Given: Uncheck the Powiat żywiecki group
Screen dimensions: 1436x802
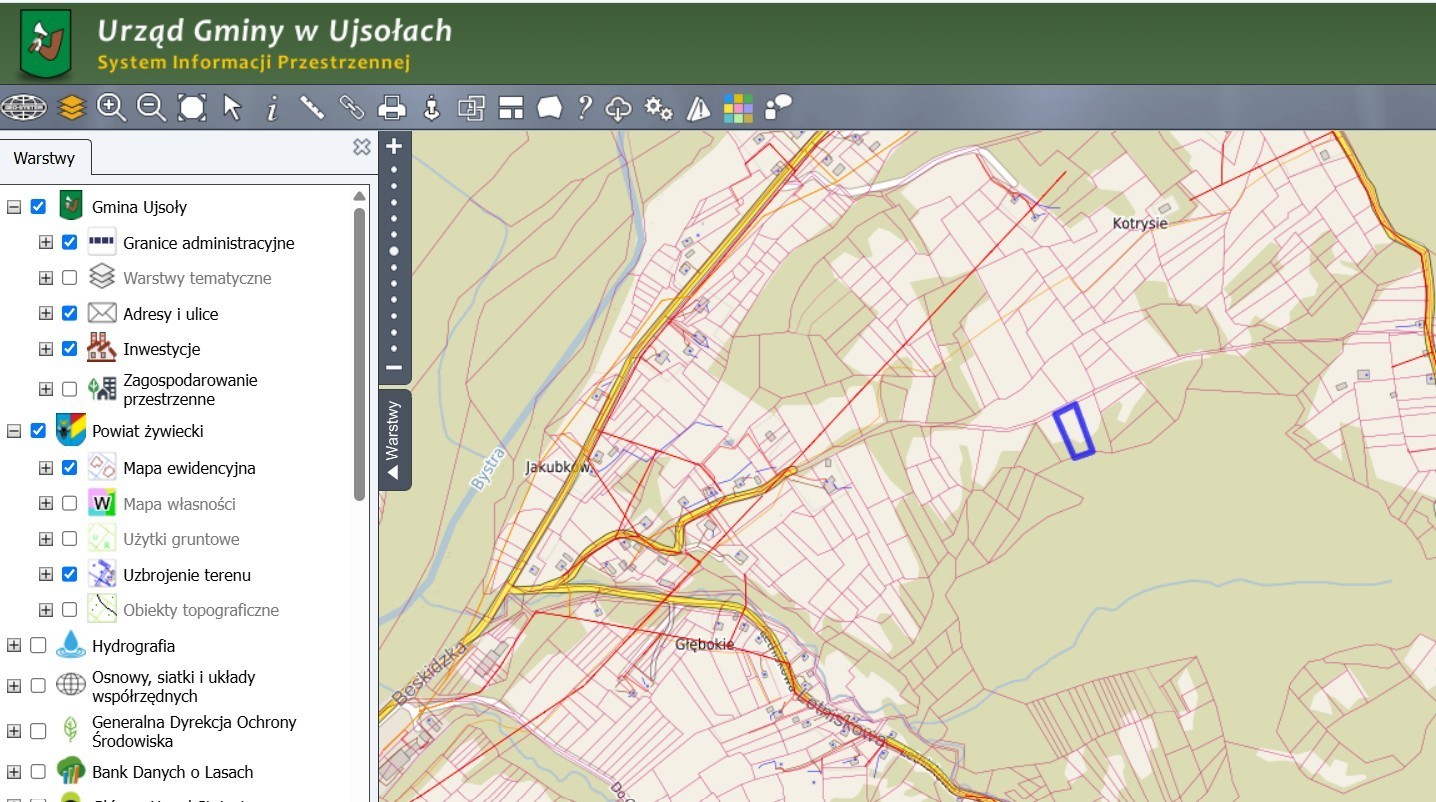Looking at the screenshot, I should pyautogui.click(x=38, y=431).
